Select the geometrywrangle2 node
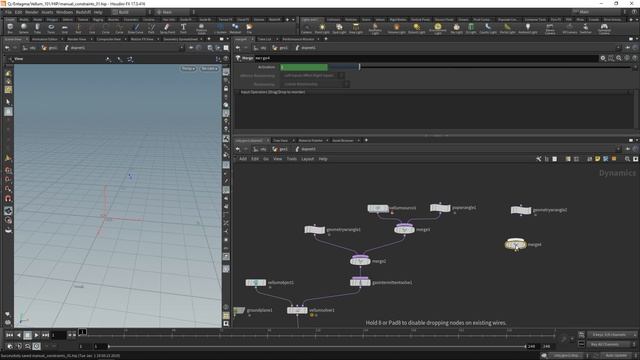This screenshot has height=360, width=640. (521, 210)
